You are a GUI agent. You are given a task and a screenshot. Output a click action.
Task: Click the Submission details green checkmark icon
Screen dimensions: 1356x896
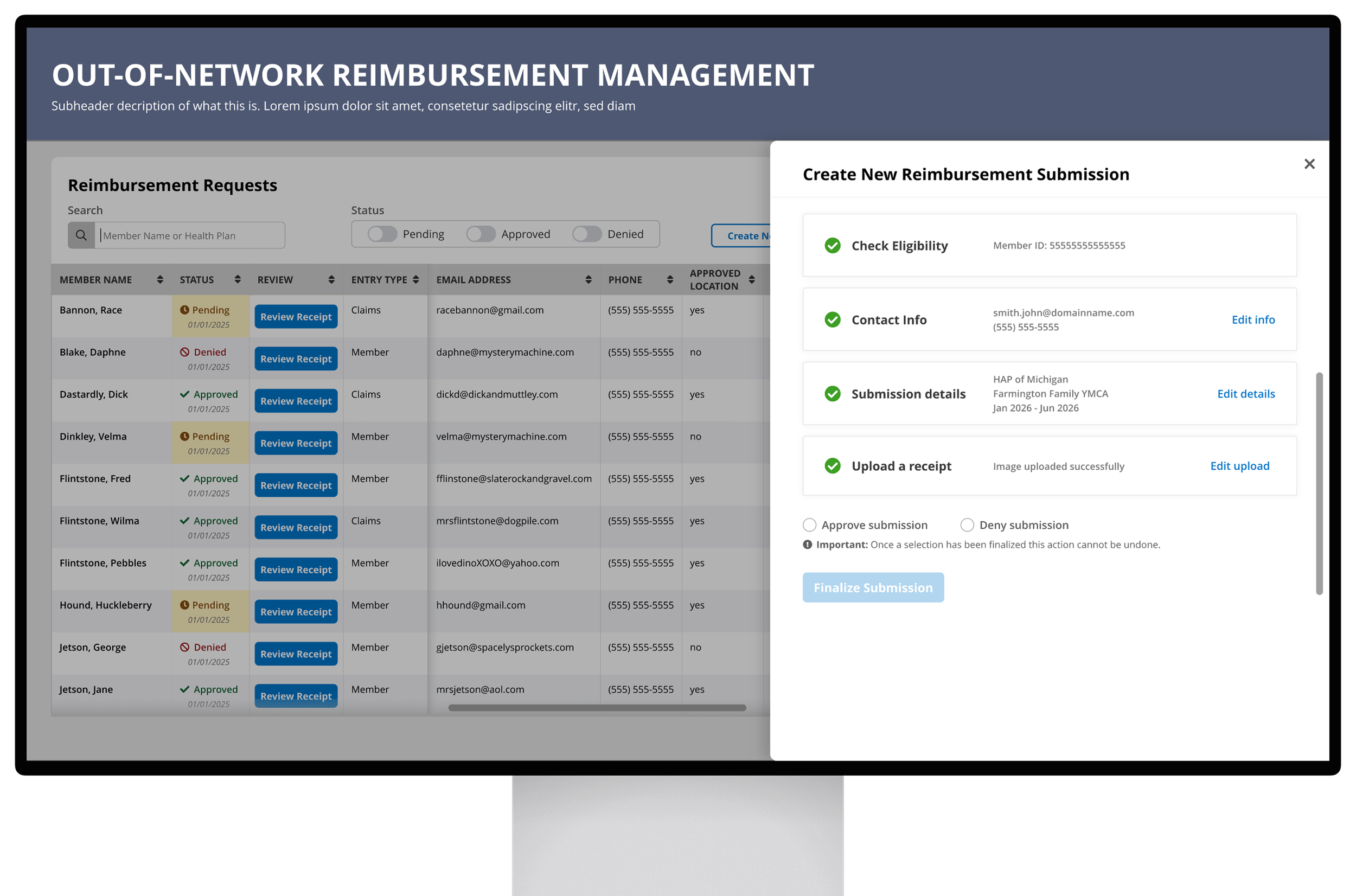832,394
